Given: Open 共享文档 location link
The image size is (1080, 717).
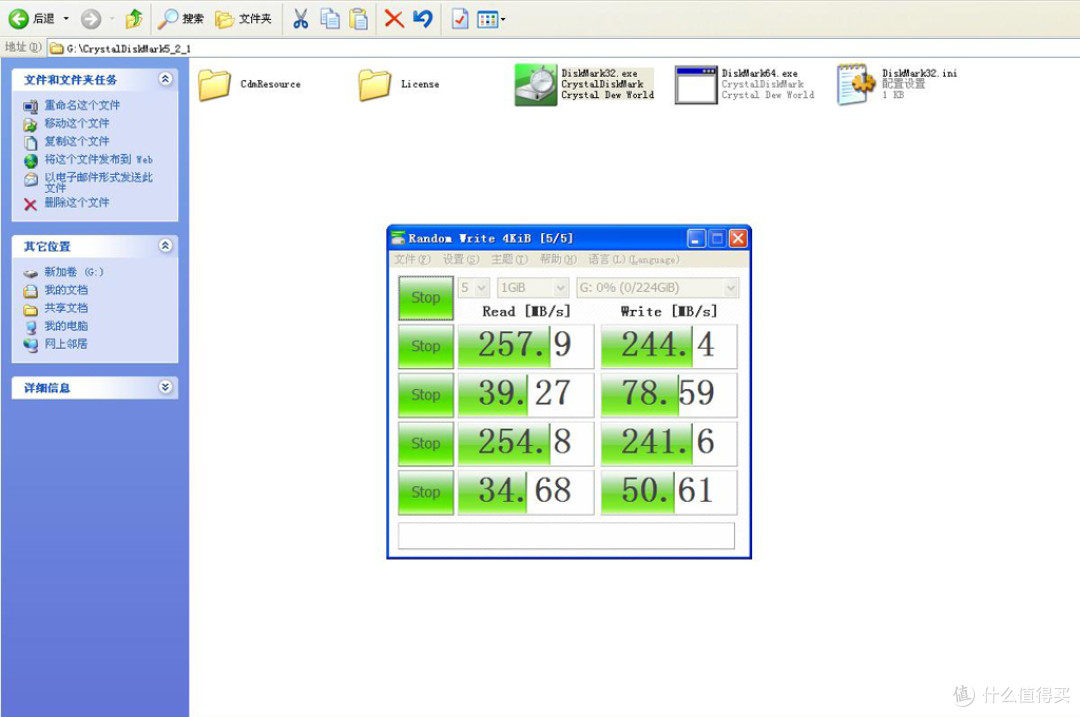Looking at the screenshot, I should pyautogui.click(x=66, y=308).
